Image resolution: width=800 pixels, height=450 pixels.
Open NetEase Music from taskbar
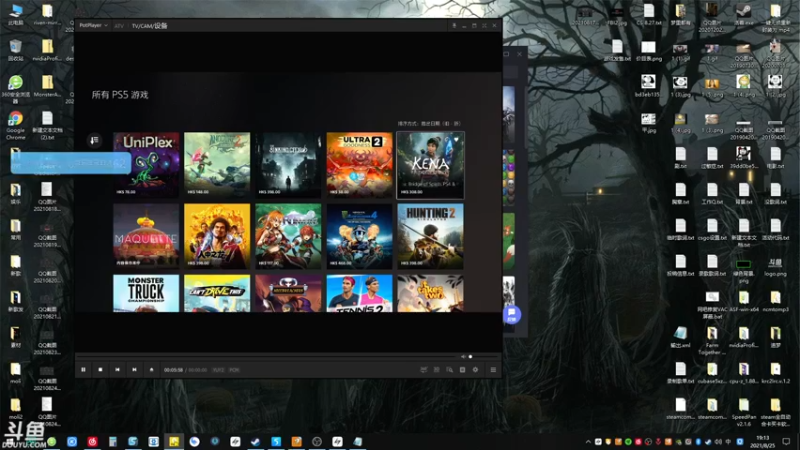tap(92, 441)
